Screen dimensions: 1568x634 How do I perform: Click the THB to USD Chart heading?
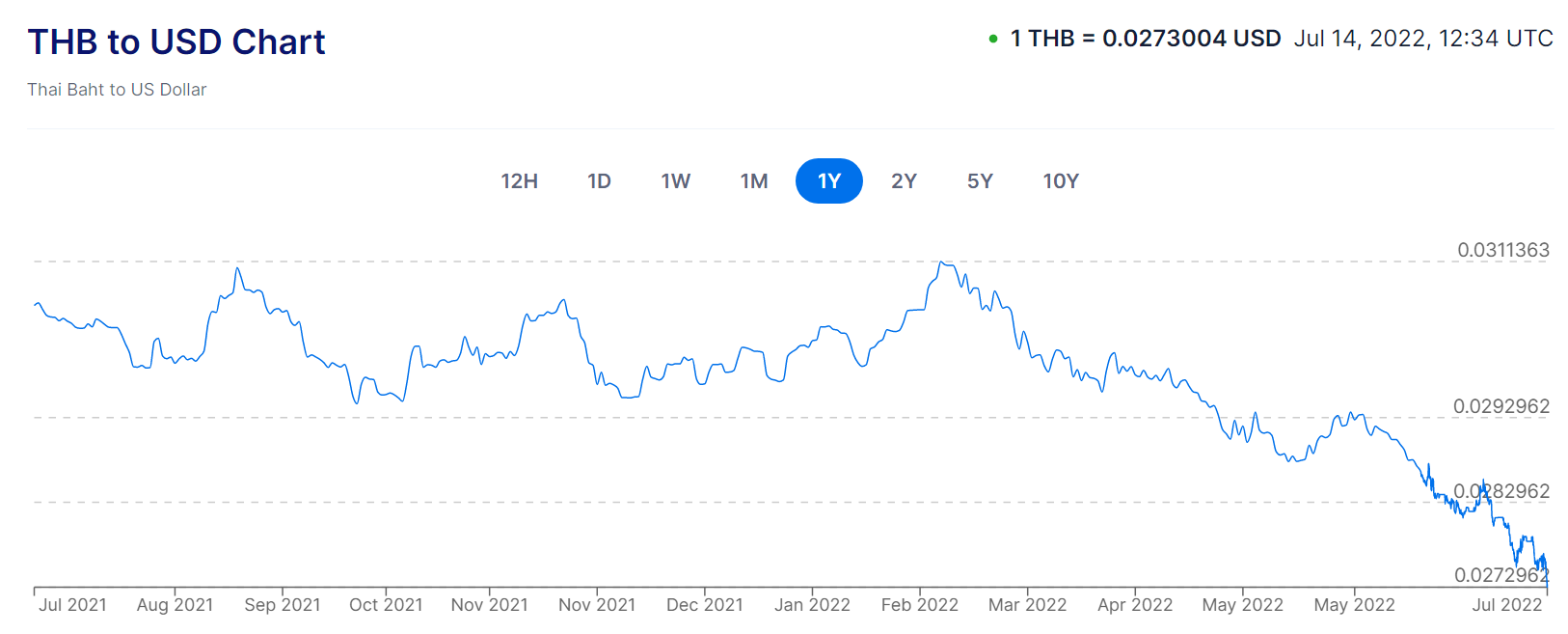coord(176,42)
